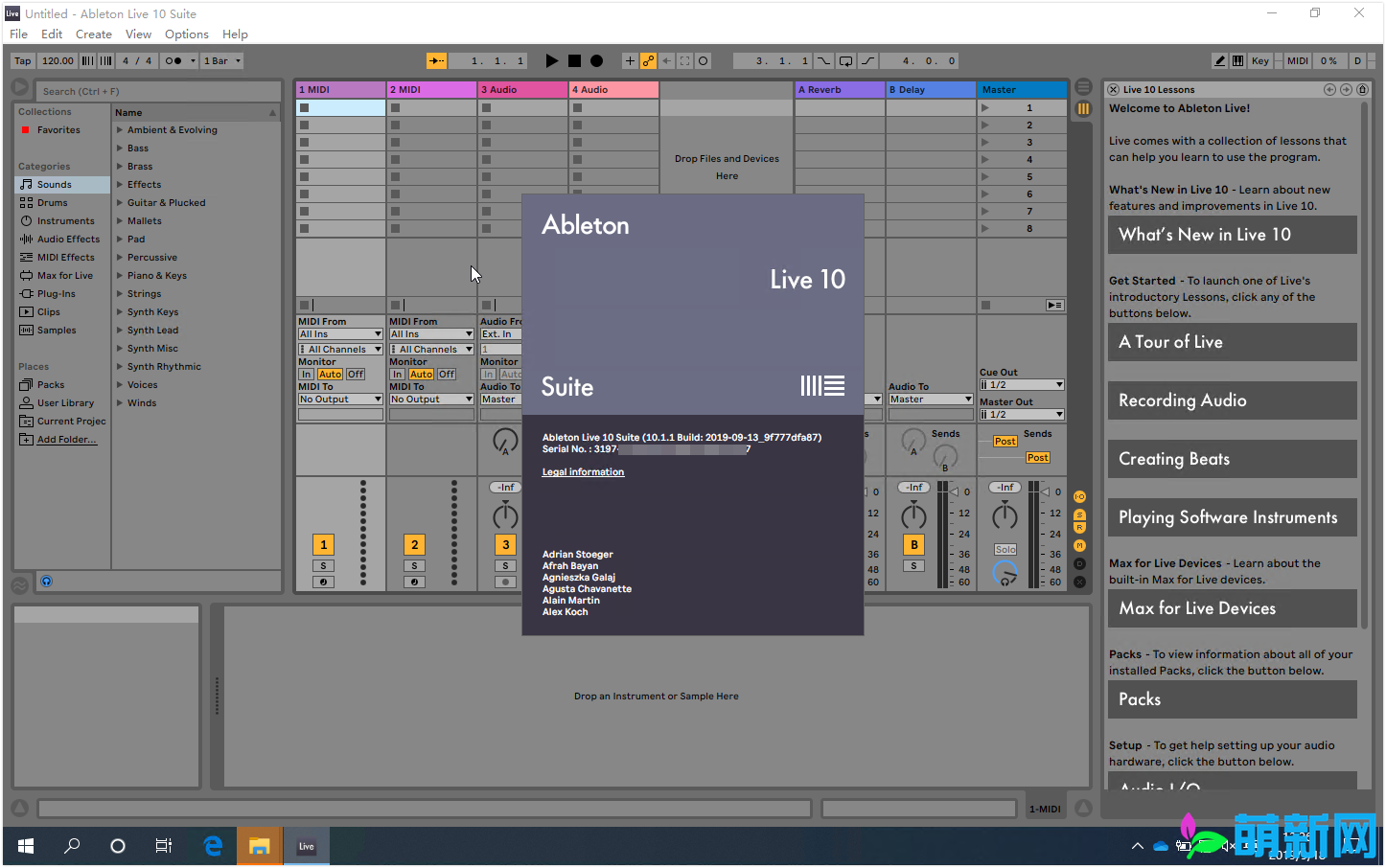Toggle the Loop switch
This screenshot has width=1386, height=868.
pyautogui.click(x=846, y=60)
